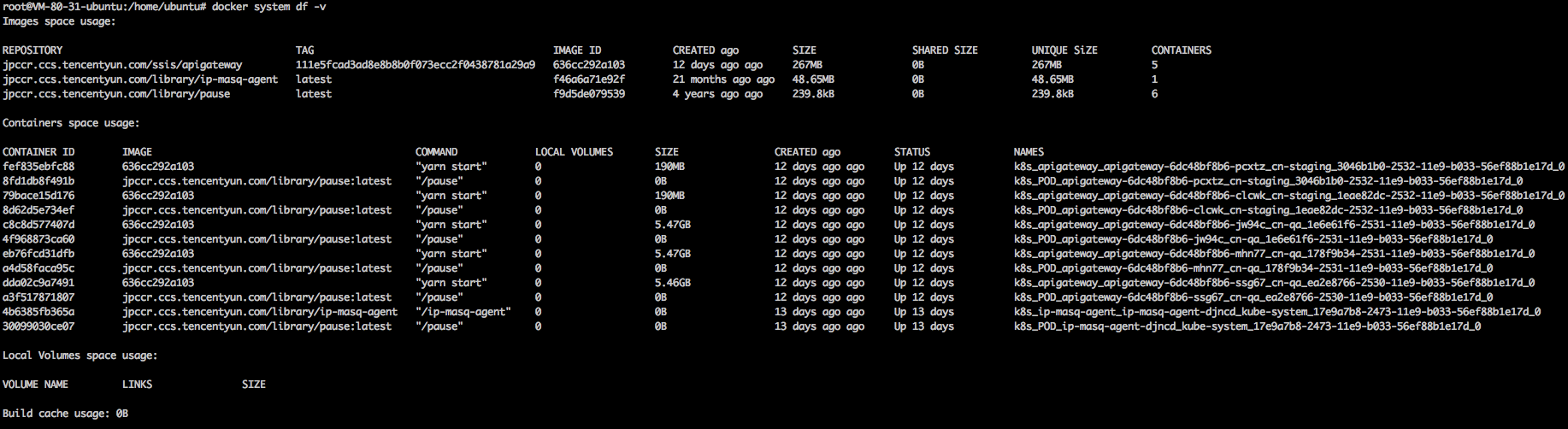This screenshot has height=429, width=1568.
Task: Click the long apigateway tag hash
Action: (x=416, y=65)
